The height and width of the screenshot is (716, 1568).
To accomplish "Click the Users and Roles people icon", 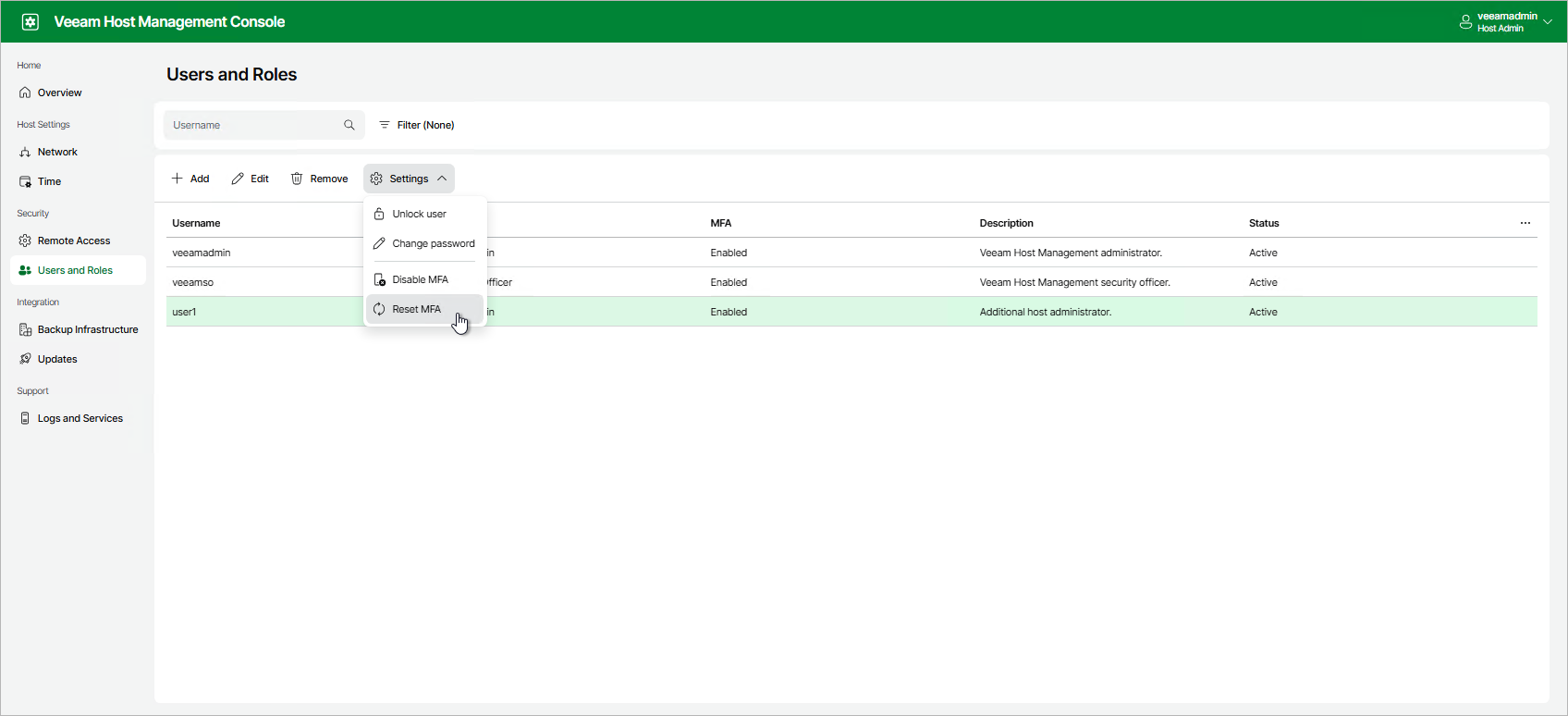I will coord(25,270).
